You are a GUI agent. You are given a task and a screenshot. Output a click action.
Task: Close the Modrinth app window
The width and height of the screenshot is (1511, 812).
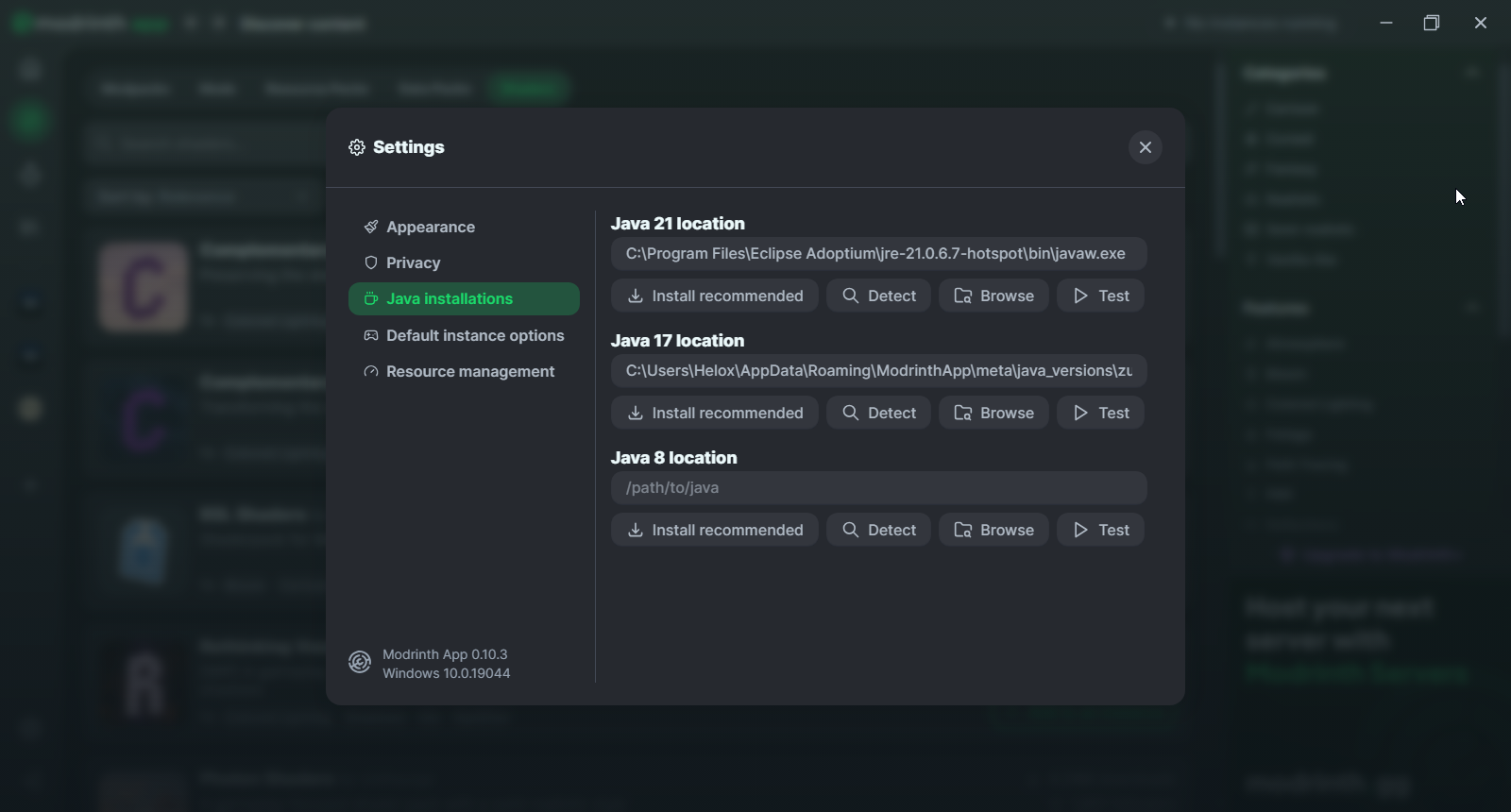click(x=1480, y=23)
